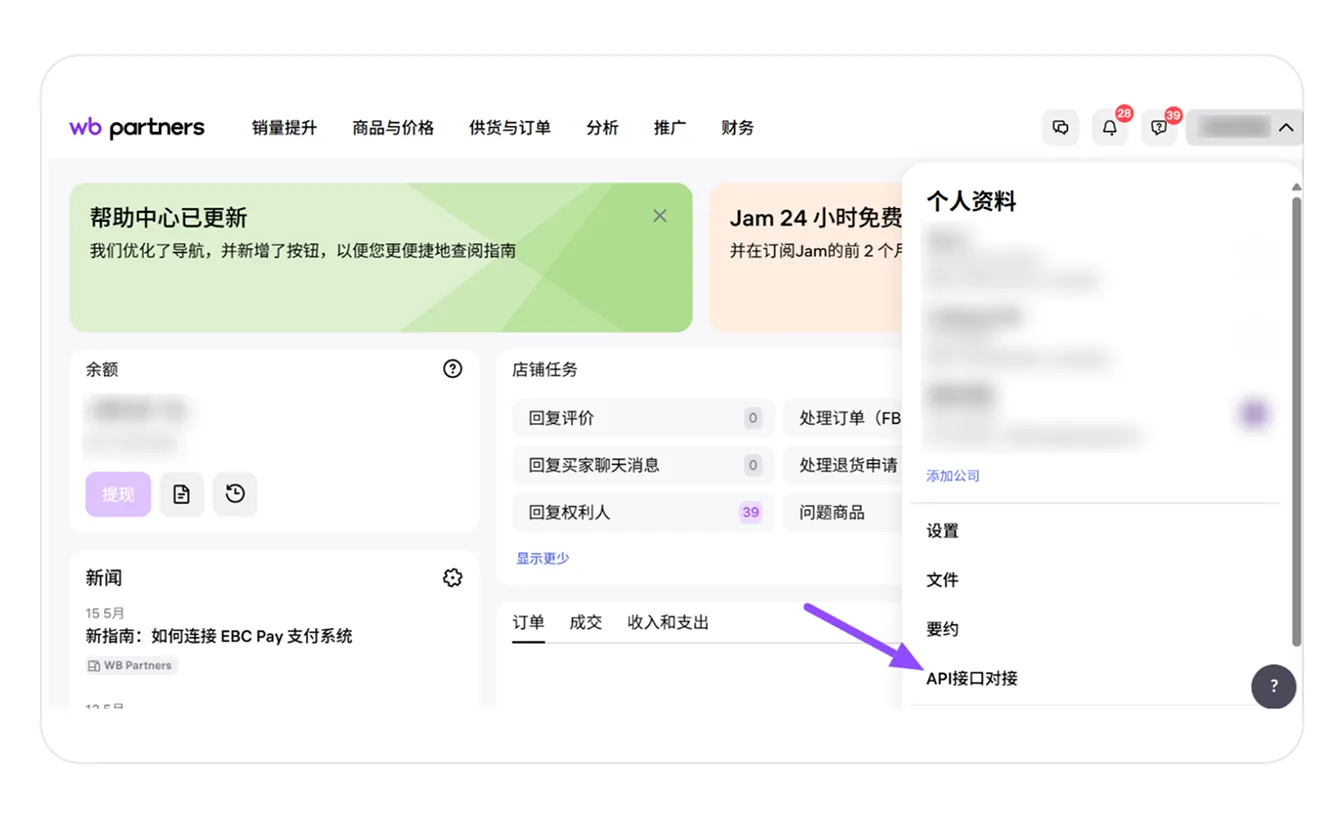Open the 问题商品 task
Viewport: 1344px width, 818px height.
(x=843, y=512)
